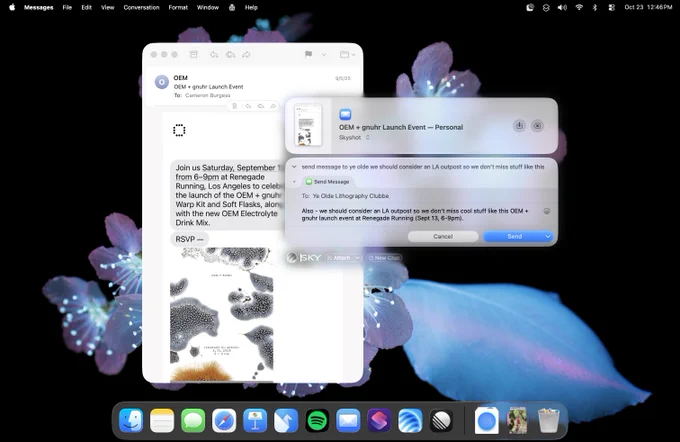
Task: Open Notes from the Dock
Action: tap(162, 420)
